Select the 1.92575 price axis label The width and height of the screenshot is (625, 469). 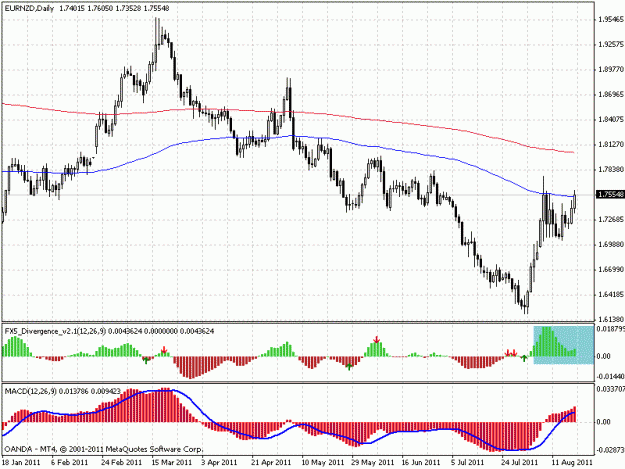tap(611, 44)
